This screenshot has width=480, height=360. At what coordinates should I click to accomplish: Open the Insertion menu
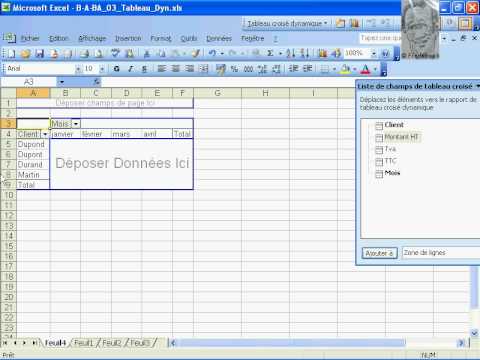click(x=128, y=38)
